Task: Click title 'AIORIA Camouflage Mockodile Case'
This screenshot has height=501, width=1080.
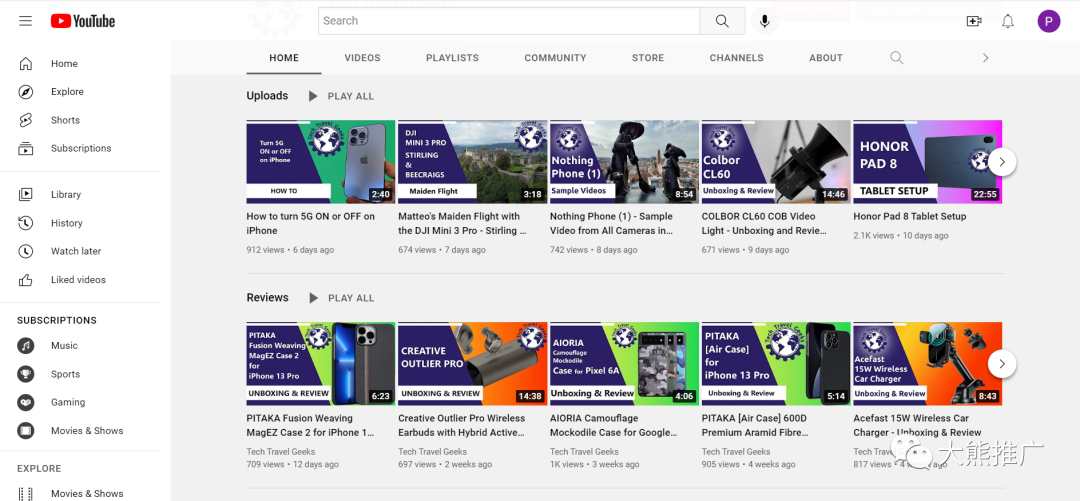Action: pos(613,425)
